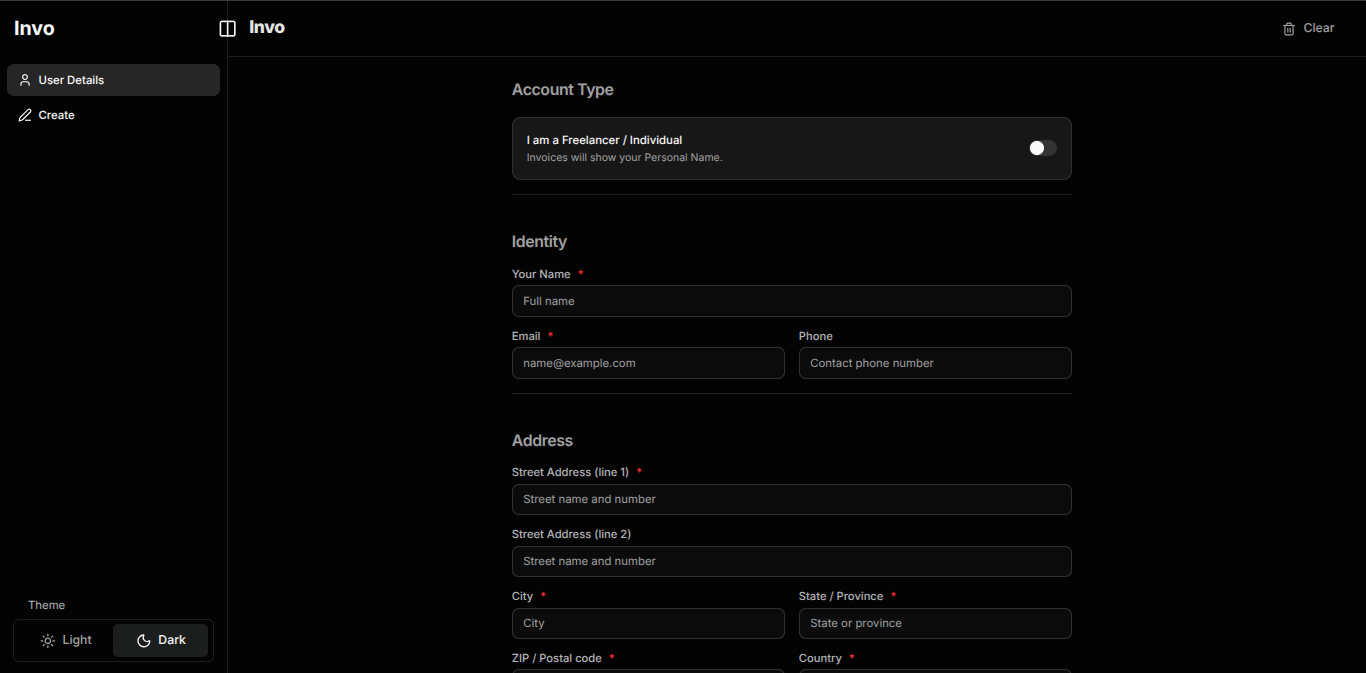1366x673 pixels.
Task: Switch the theme to Light
Action: (65, 640)
